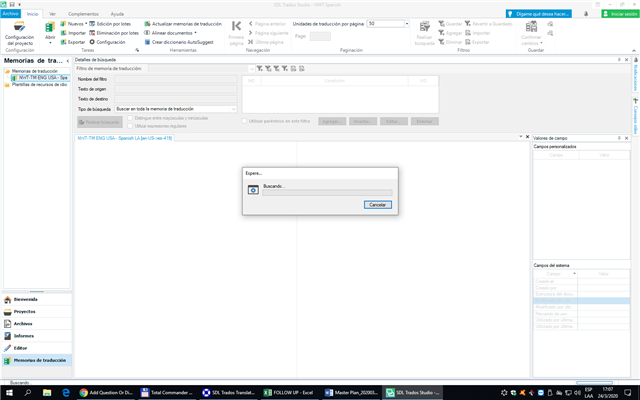Click Actualizar memorias de traducción

[183, 24]
